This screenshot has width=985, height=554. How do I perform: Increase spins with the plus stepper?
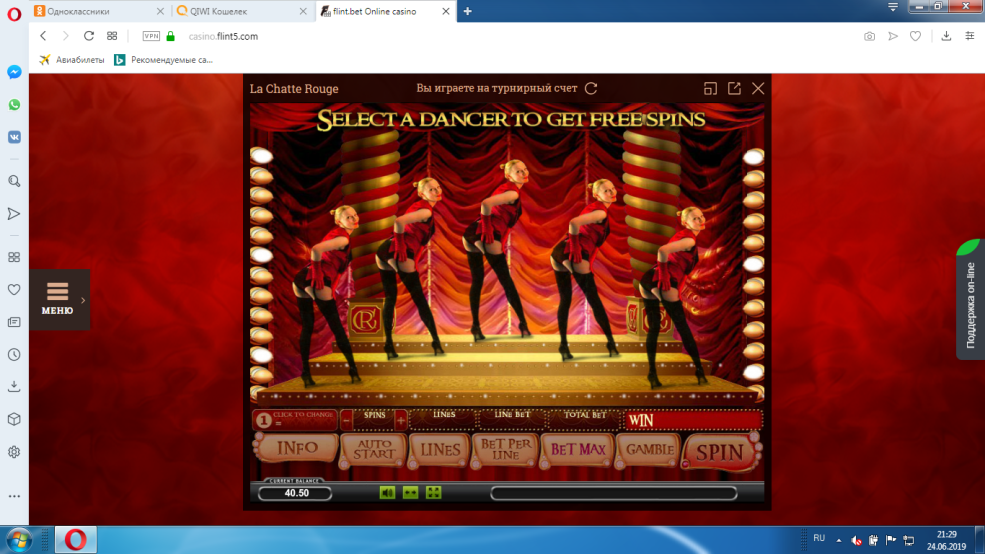point(401,419)
